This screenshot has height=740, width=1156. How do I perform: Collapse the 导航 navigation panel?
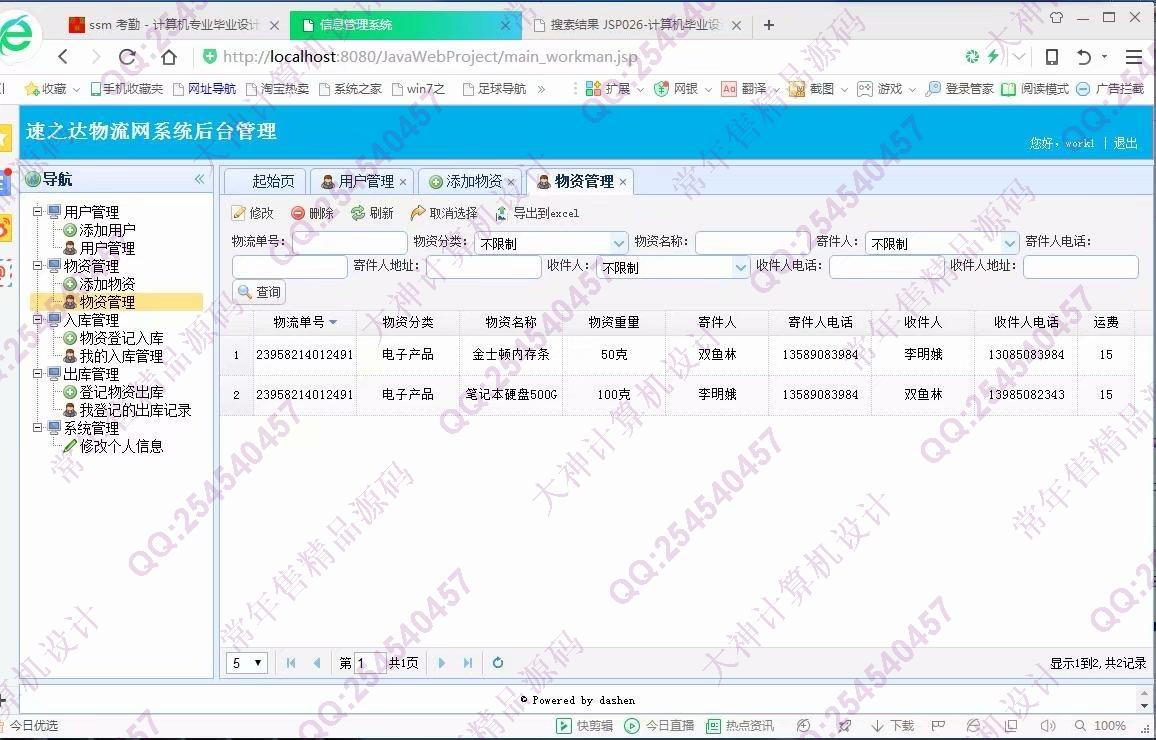tap(199, 179)
